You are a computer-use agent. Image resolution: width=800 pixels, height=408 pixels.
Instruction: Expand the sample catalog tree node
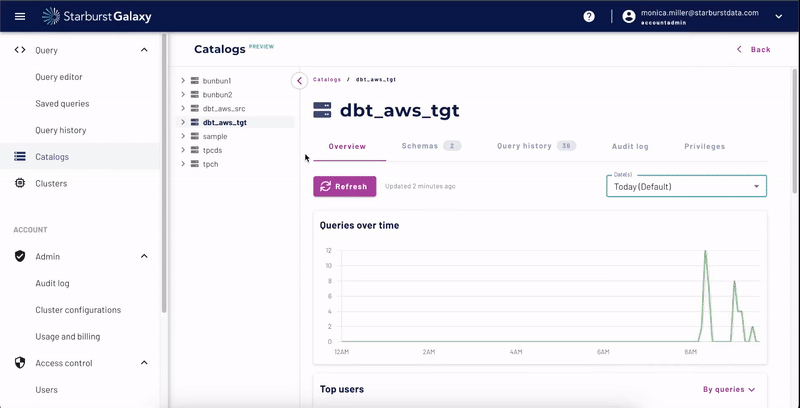(x=183, y=136)
